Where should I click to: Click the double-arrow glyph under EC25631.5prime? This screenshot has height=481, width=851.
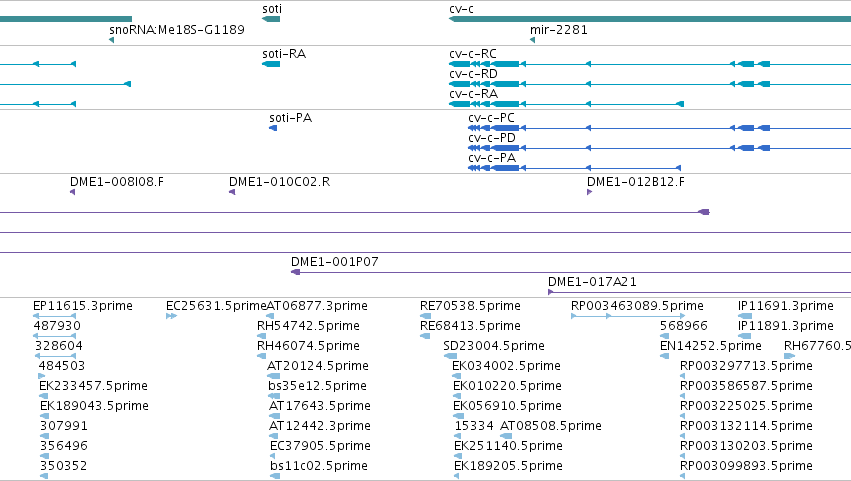[x=172, y=316]
